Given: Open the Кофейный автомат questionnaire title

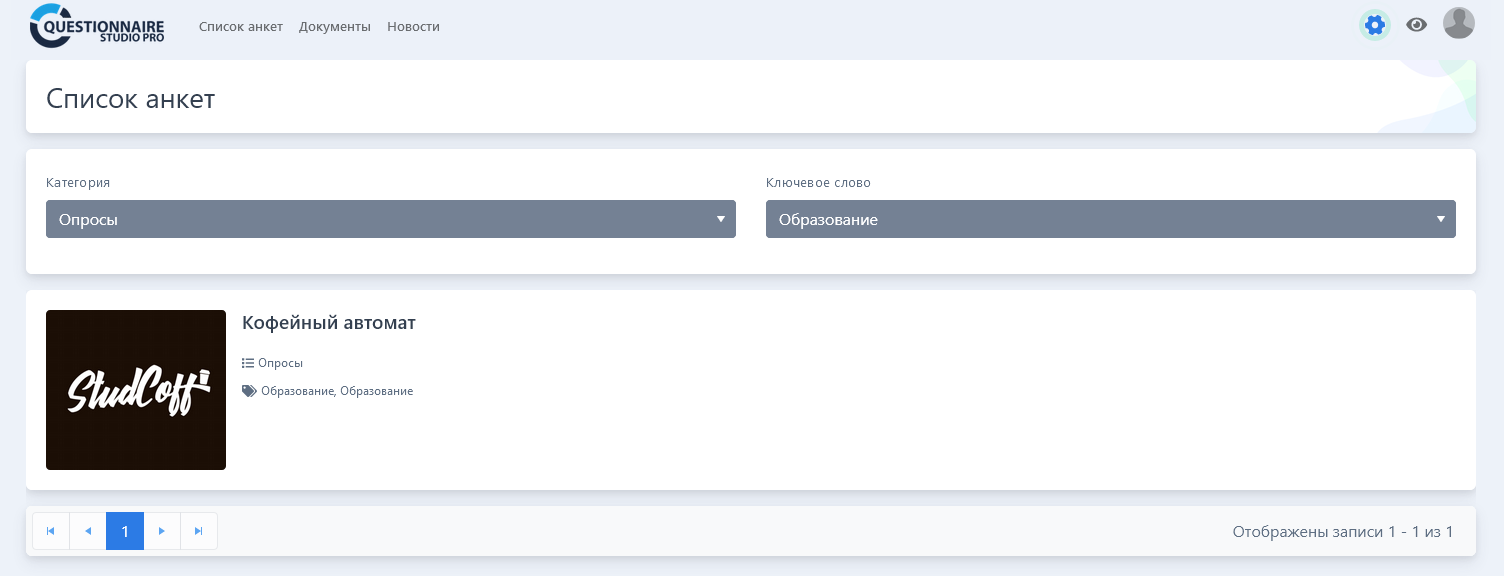Looking at the screenshot, I should click(329, 323).
